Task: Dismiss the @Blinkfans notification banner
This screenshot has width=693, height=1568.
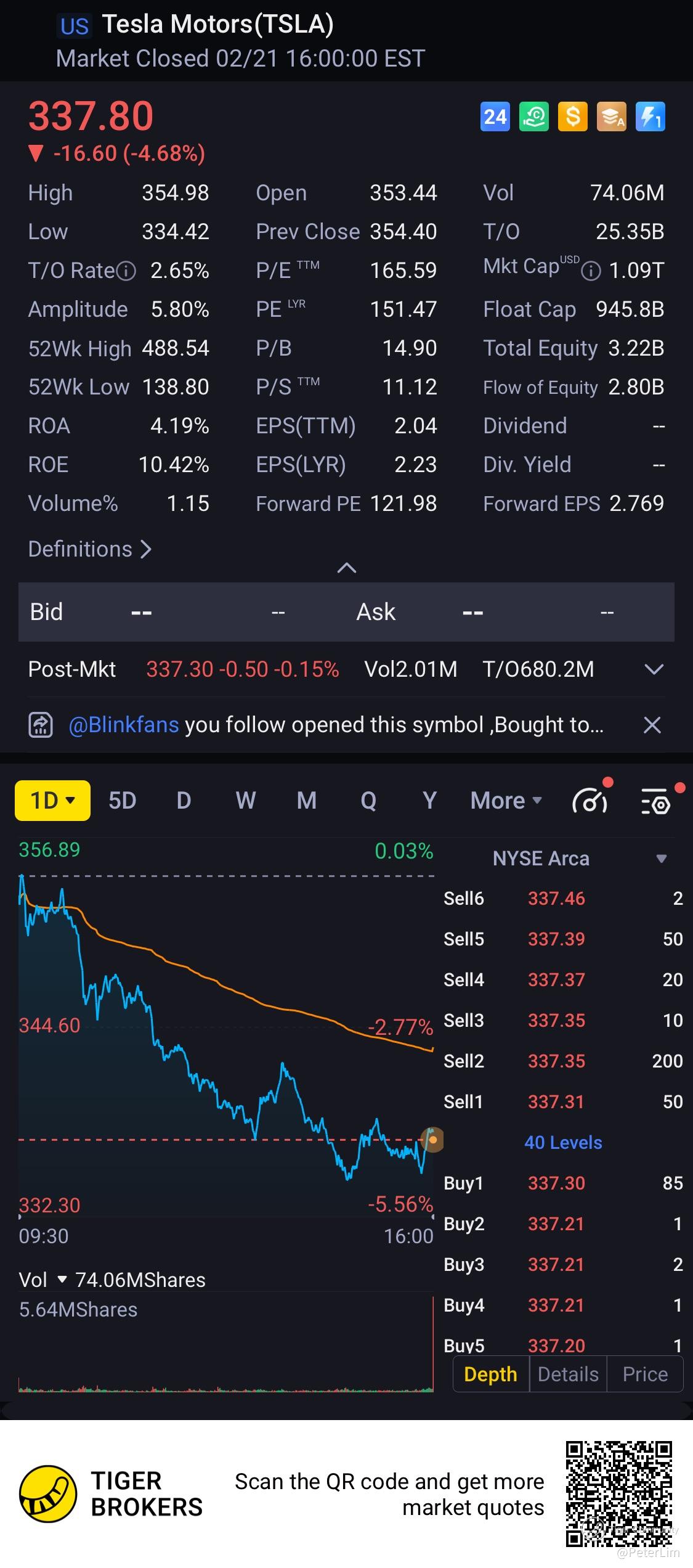Action: point(652,725)
